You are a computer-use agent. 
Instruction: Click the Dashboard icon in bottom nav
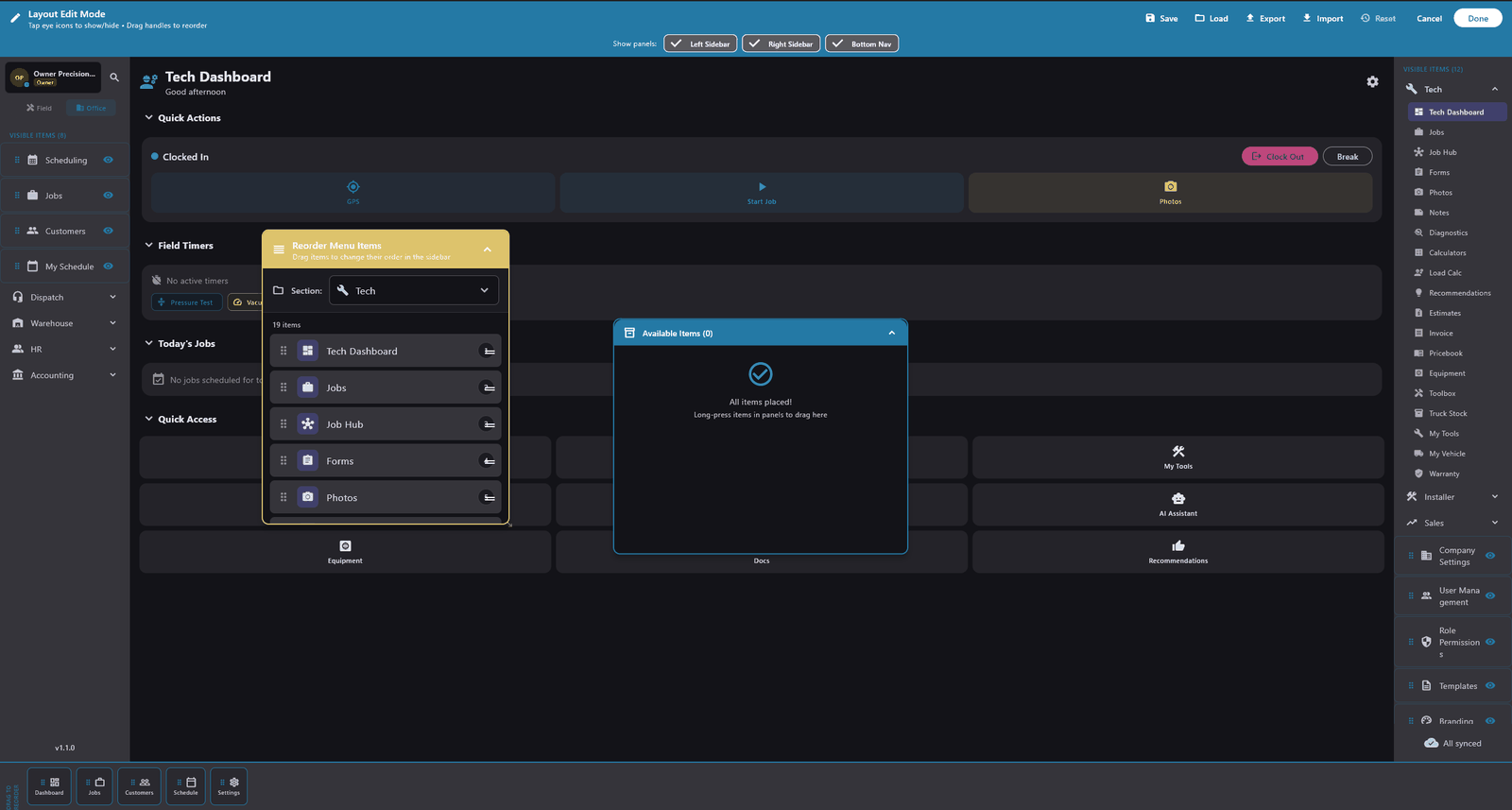pos(55,783)
